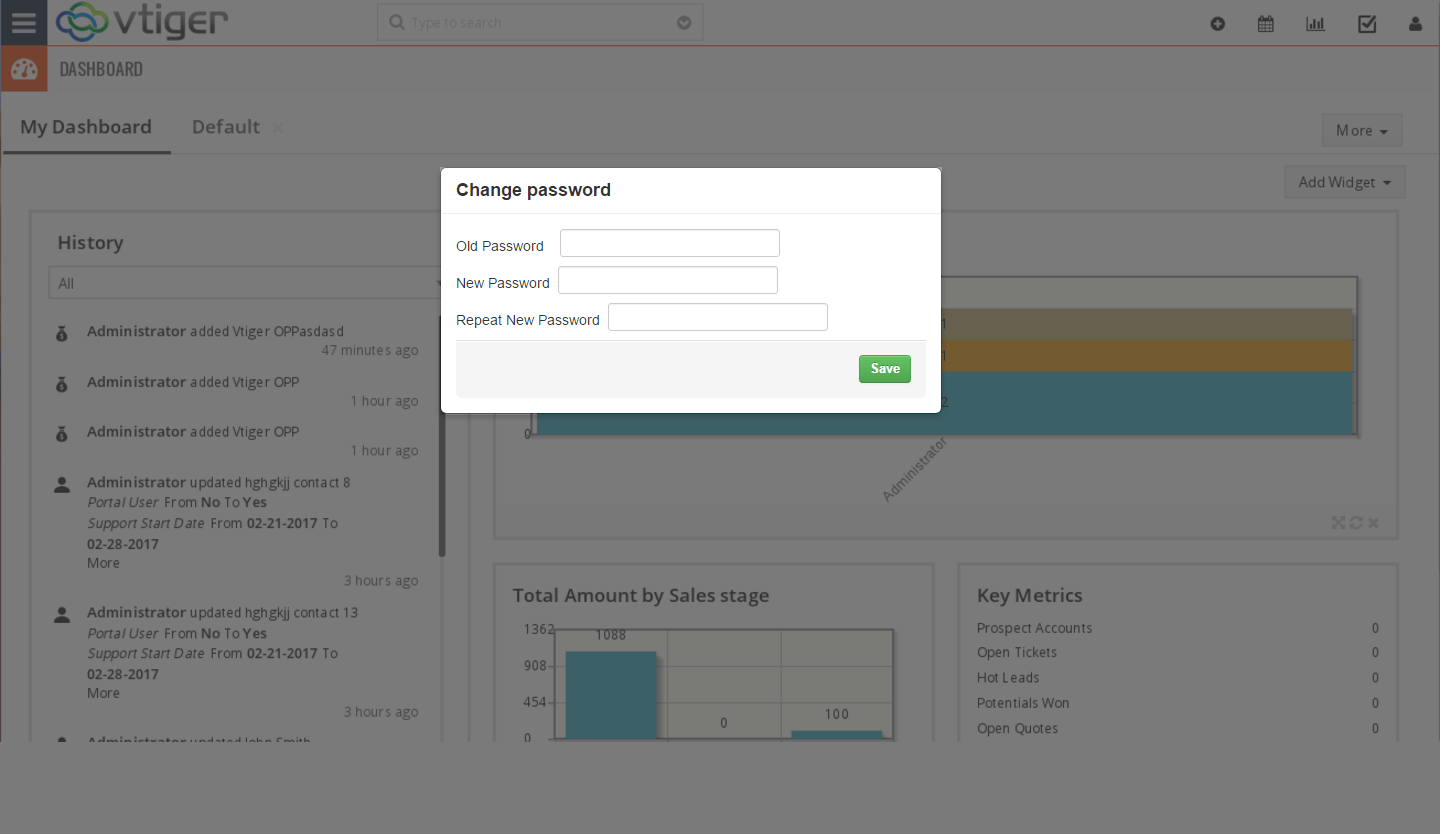Open the Add Widget dropdown
The height and width of the screenshot is (834, 1440).
[x=1344, y=181]
